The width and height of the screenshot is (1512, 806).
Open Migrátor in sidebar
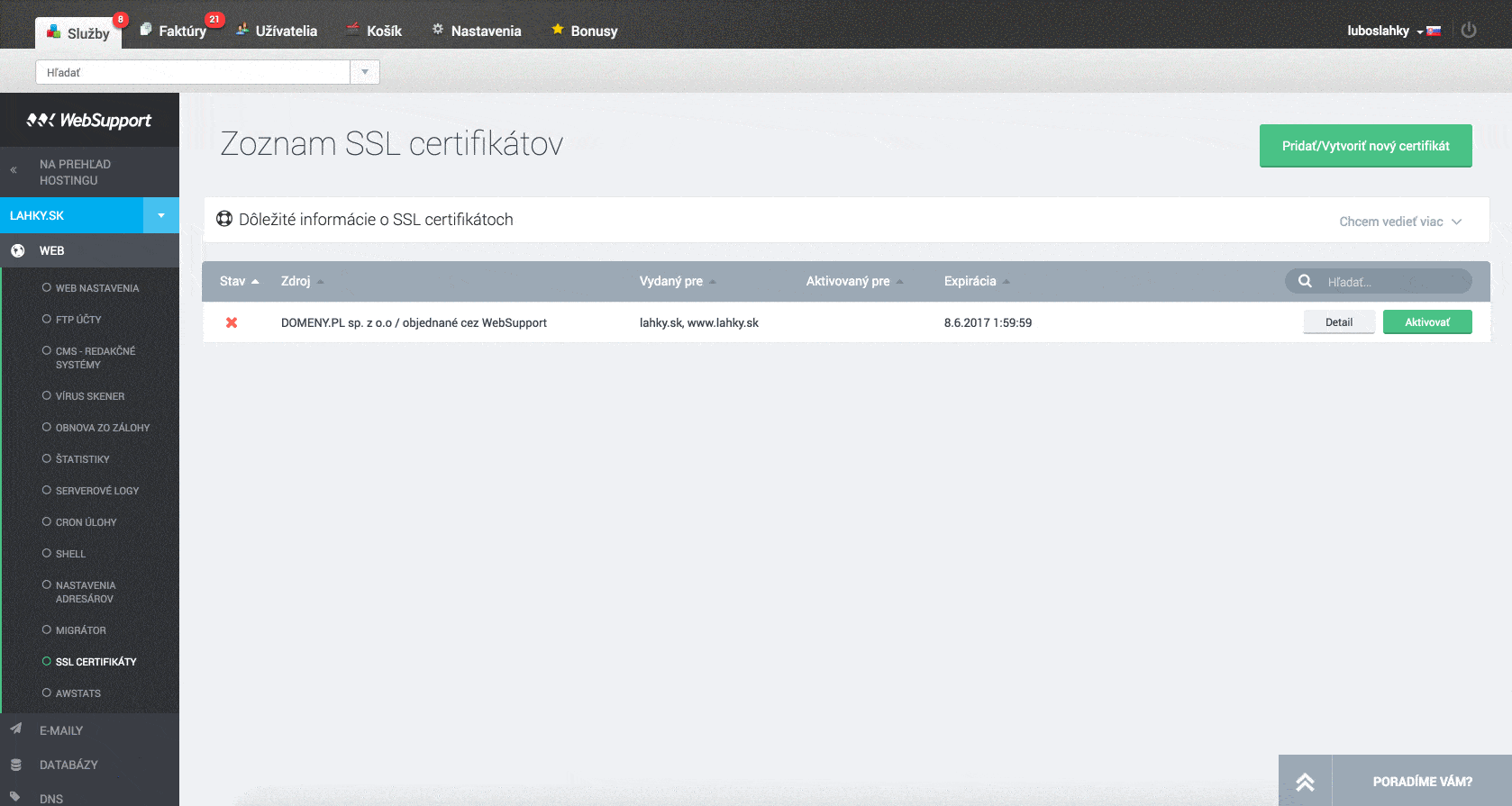click(80, 630)
